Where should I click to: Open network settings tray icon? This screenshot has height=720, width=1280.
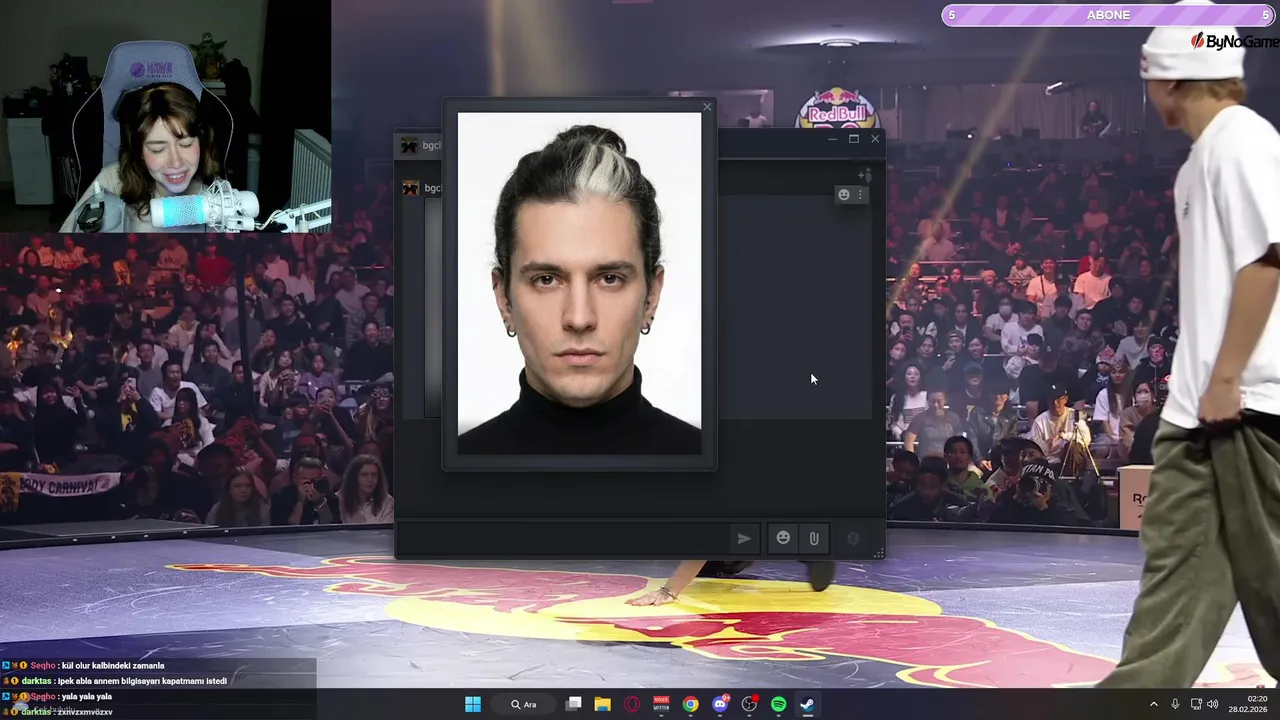(x=1196, y=704)
